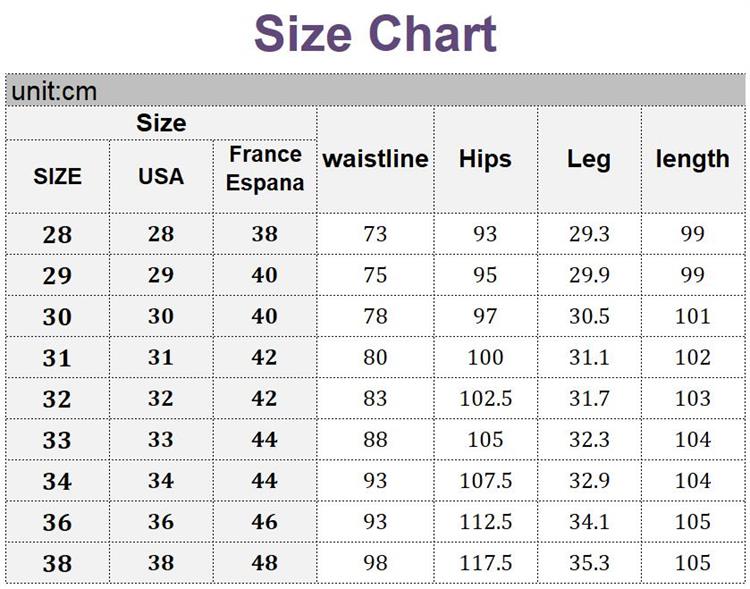Select the Leg column header
The image size is (750, 589).
tap(589, 159)
